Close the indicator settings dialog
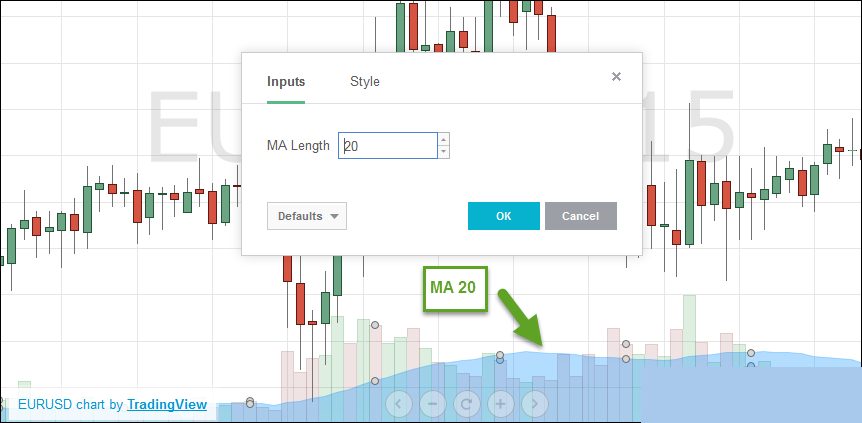Viewport: 862px width, 423px height. pyautogui.click(x=616, y=76)
